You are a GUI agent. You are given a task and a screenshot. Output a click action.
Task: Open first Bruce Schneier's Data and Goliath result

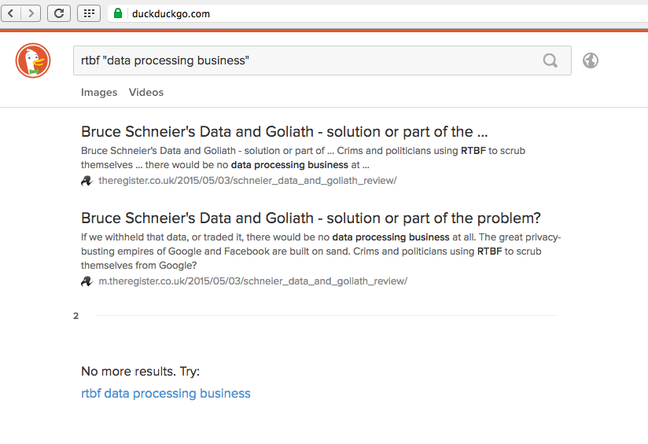click(284, 131)
